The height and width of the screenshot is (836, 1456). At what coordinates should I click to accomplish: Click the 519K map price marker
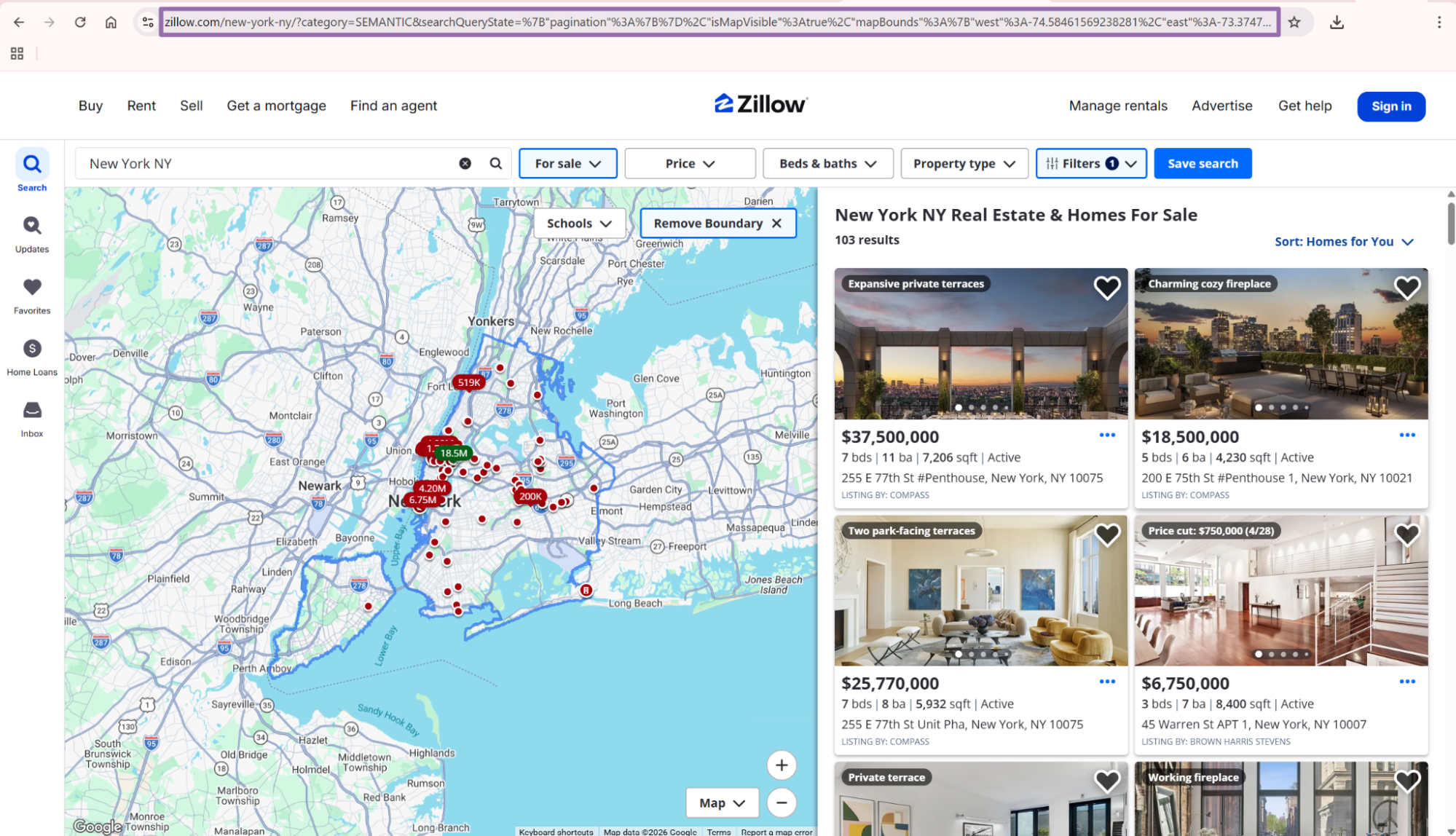click(x=469, y=382)
